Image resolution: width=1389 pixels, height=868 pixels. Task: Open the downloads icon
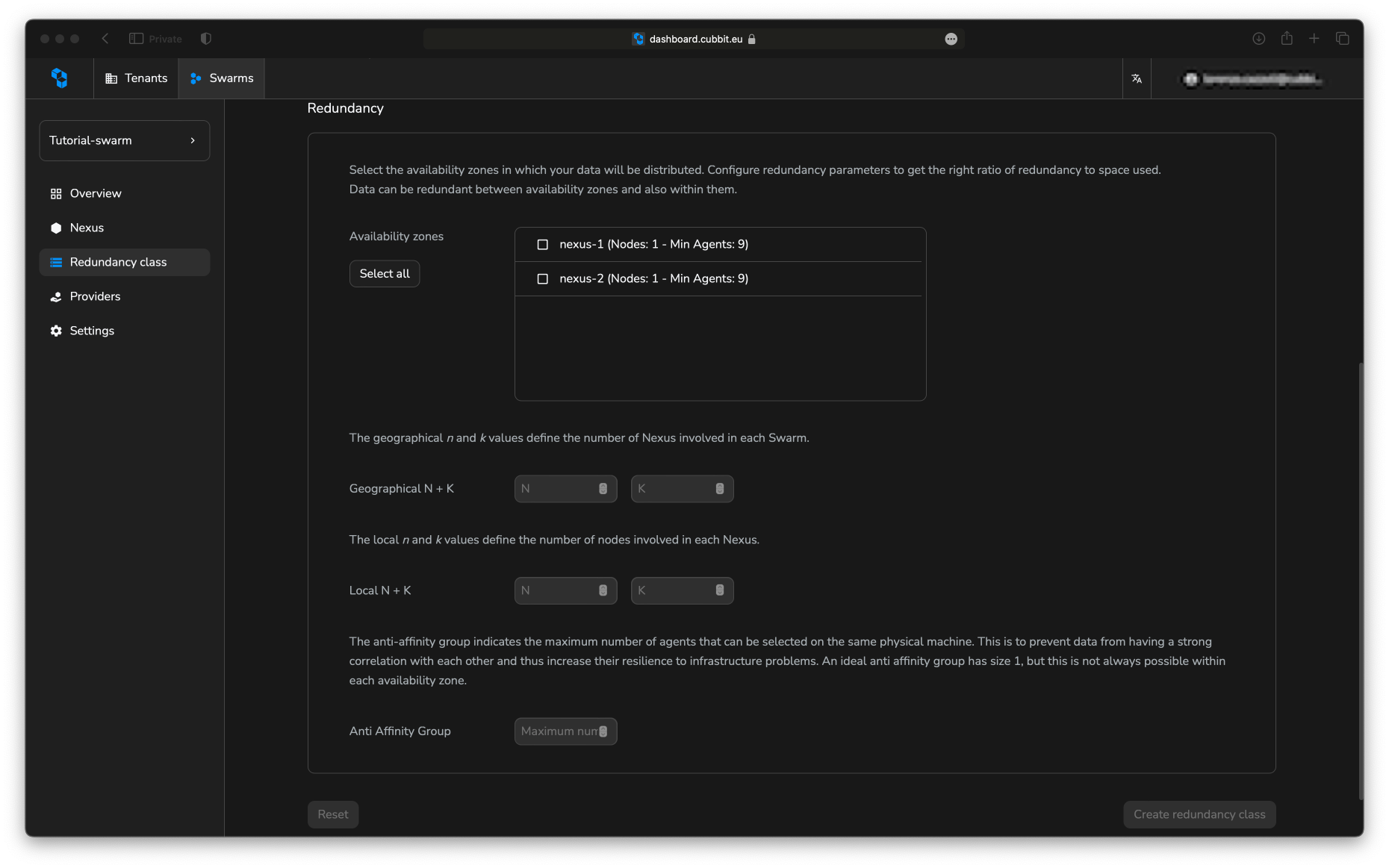(1258, 39)
